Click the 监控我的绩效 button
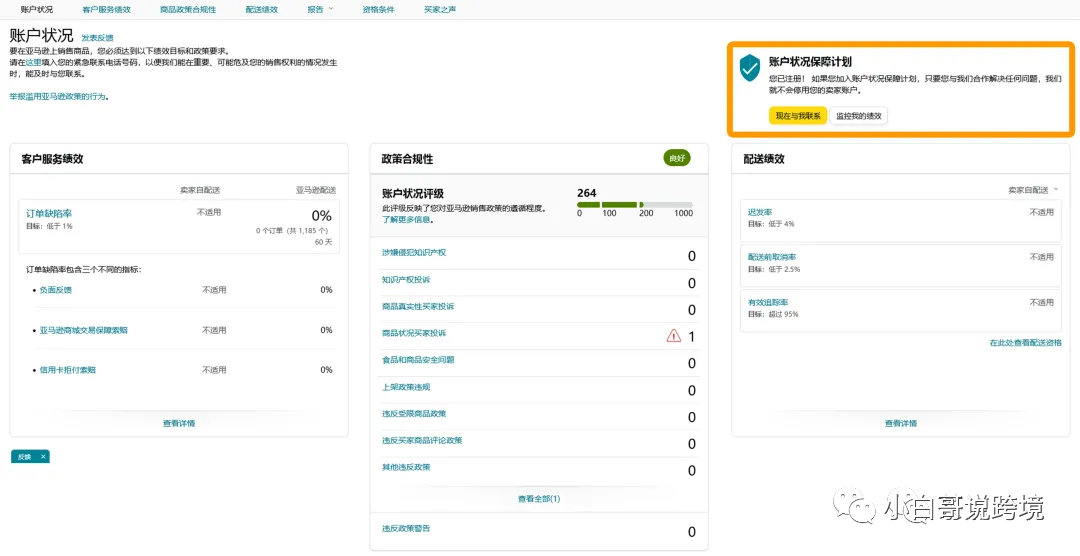 859,116
